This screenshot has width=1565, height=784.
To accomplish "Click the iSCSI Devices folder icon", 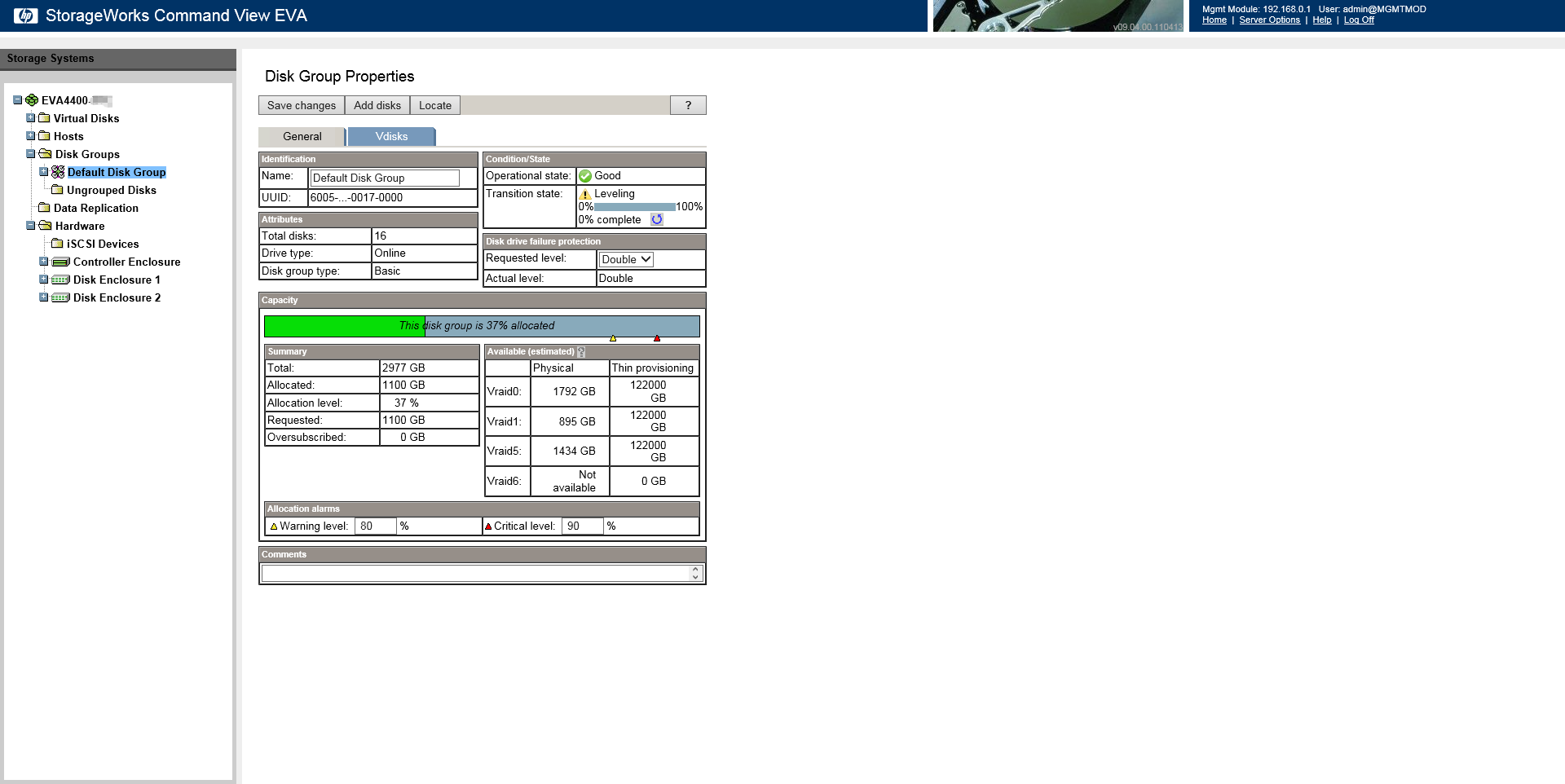I will tap(57, 244).
